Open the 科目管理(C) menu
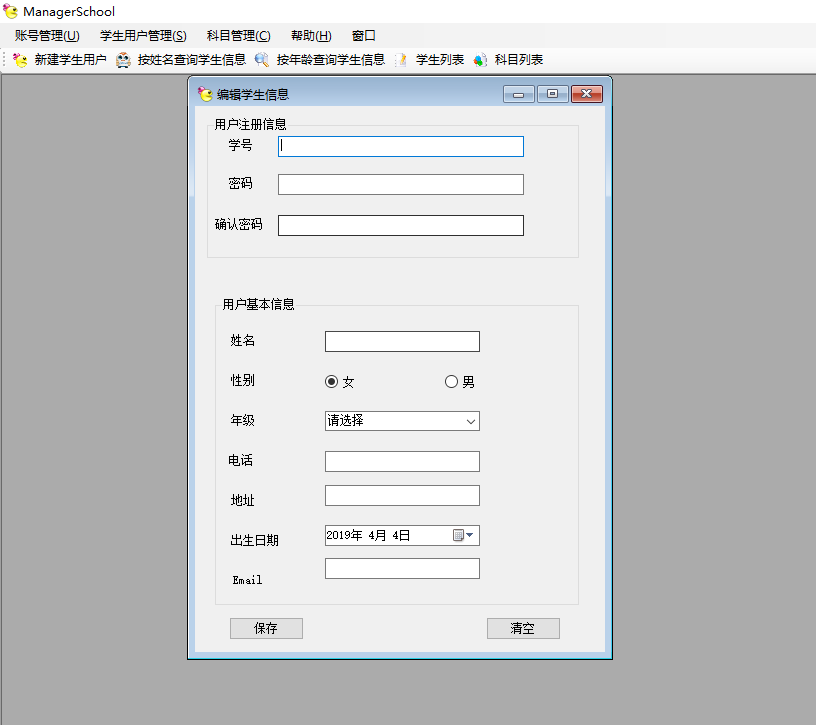Image resolution: width=816 pixels, height=725 pixels. (238, 36)
